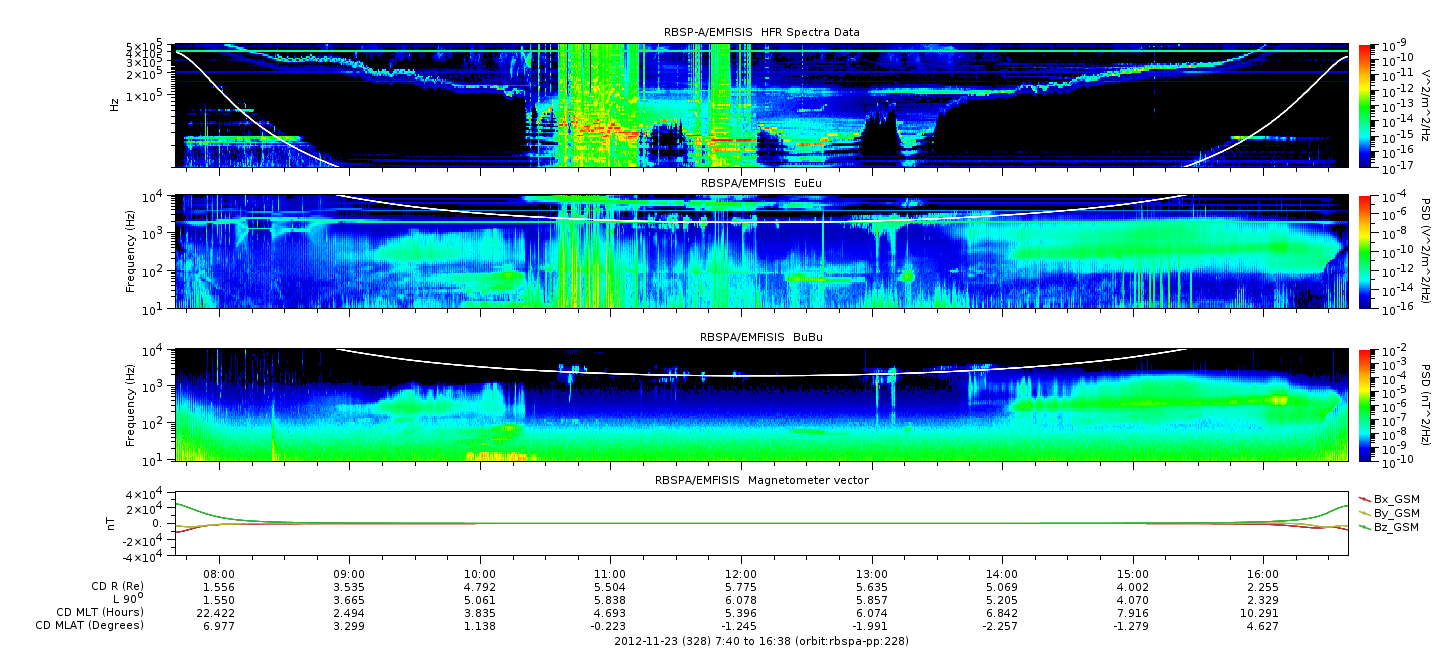Select the 08:00 time axis label
This screenshot has height=658, width=1447.
pos(219,577)
